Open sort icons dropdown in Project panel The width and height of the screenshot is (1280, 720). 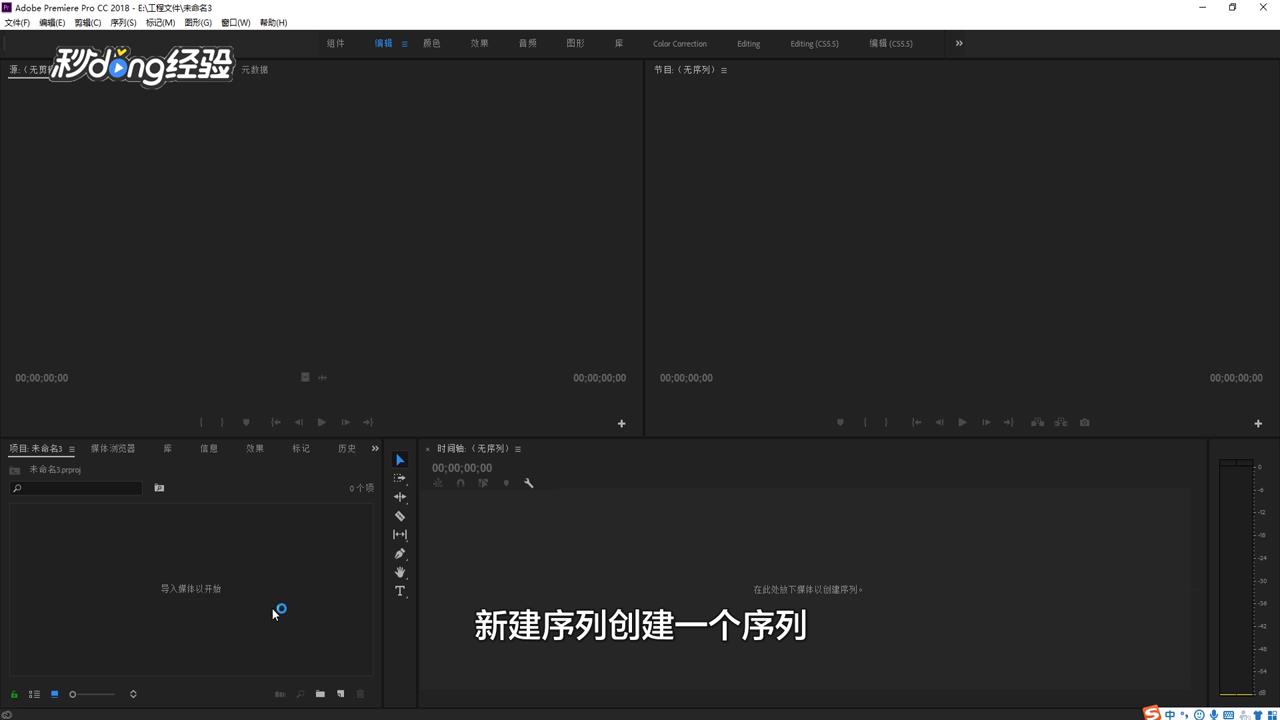tap(133, 694)
